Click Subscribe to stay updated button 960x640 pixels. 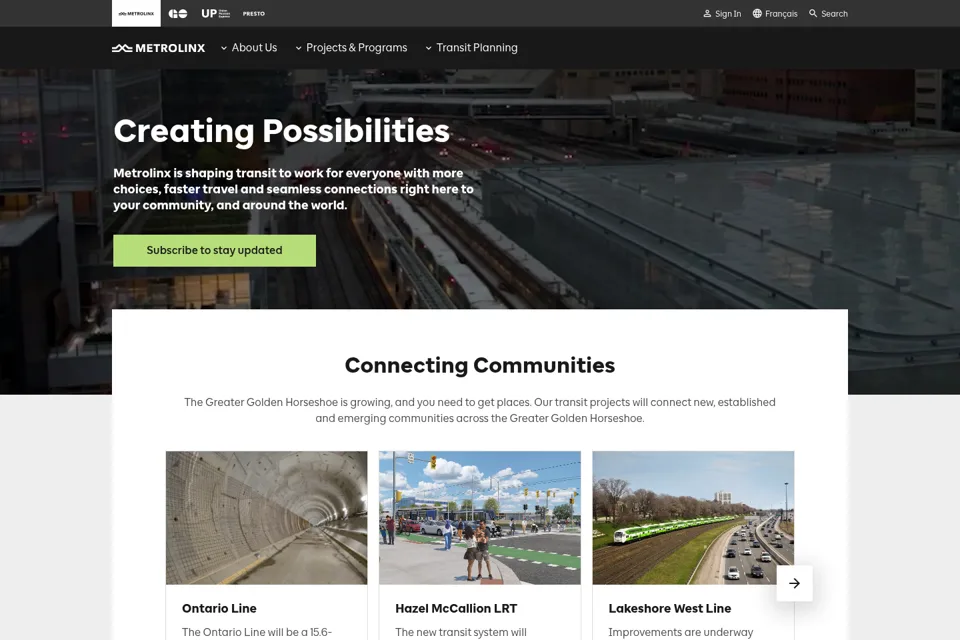[x=214, y=250]
